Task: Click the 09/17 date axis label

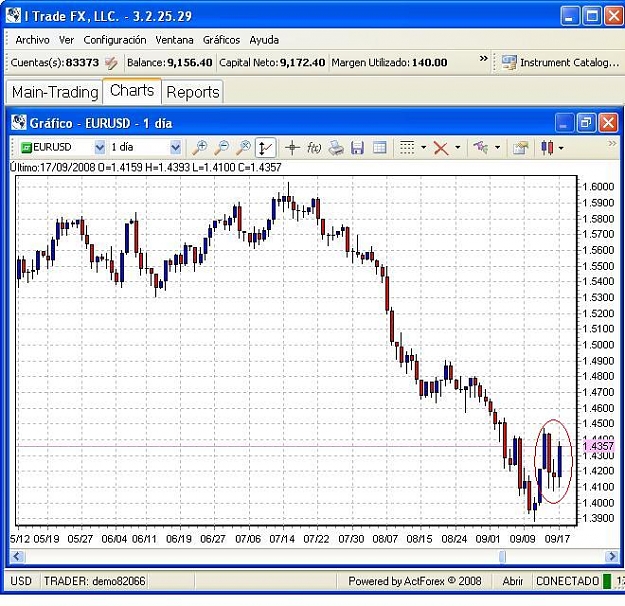Action: pos(558,539)
